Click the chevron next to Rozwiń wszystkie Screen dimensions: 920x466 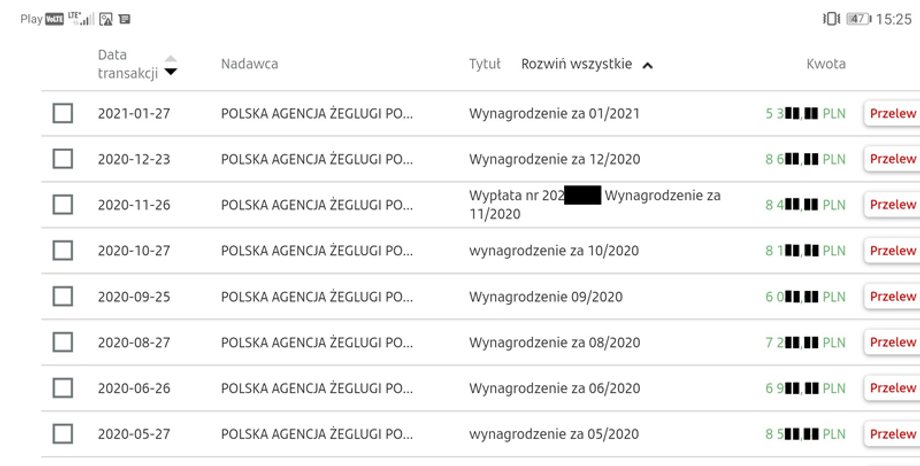647,65
